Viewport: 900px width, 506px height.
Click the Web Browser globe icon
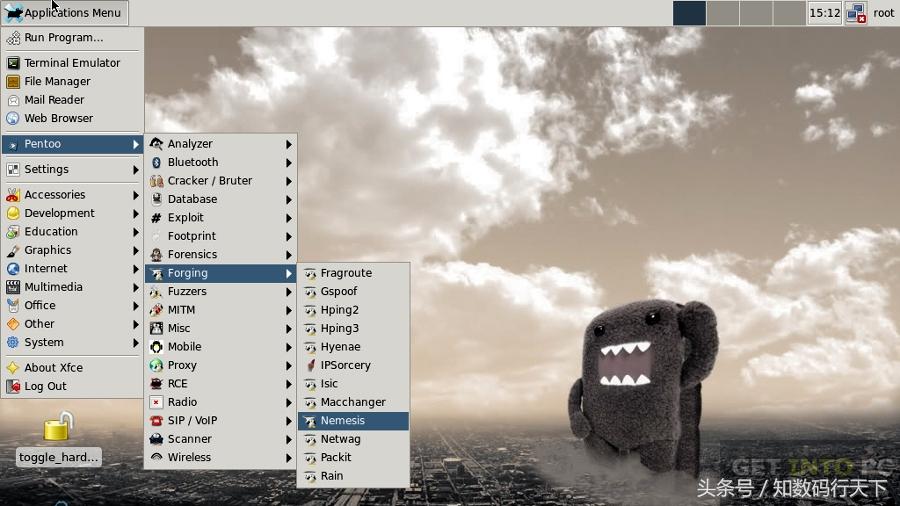coord(13,118)
